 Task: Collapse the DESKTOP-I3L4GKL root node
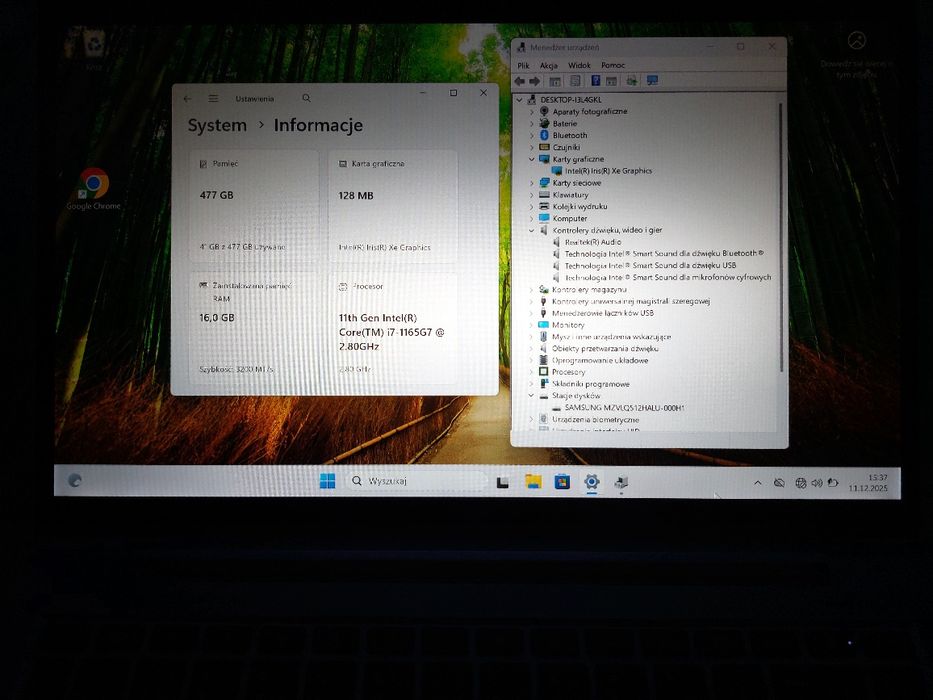tap(519, 100)
